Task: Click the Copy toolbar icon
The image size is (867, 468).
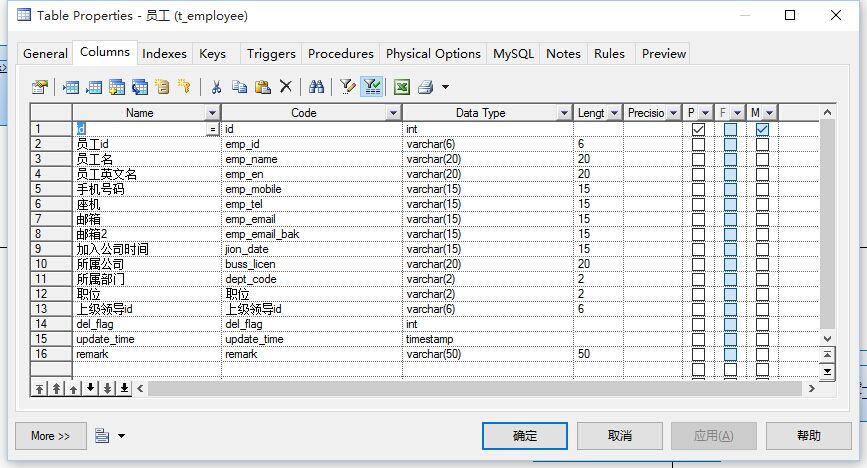Action: [239, 87]
